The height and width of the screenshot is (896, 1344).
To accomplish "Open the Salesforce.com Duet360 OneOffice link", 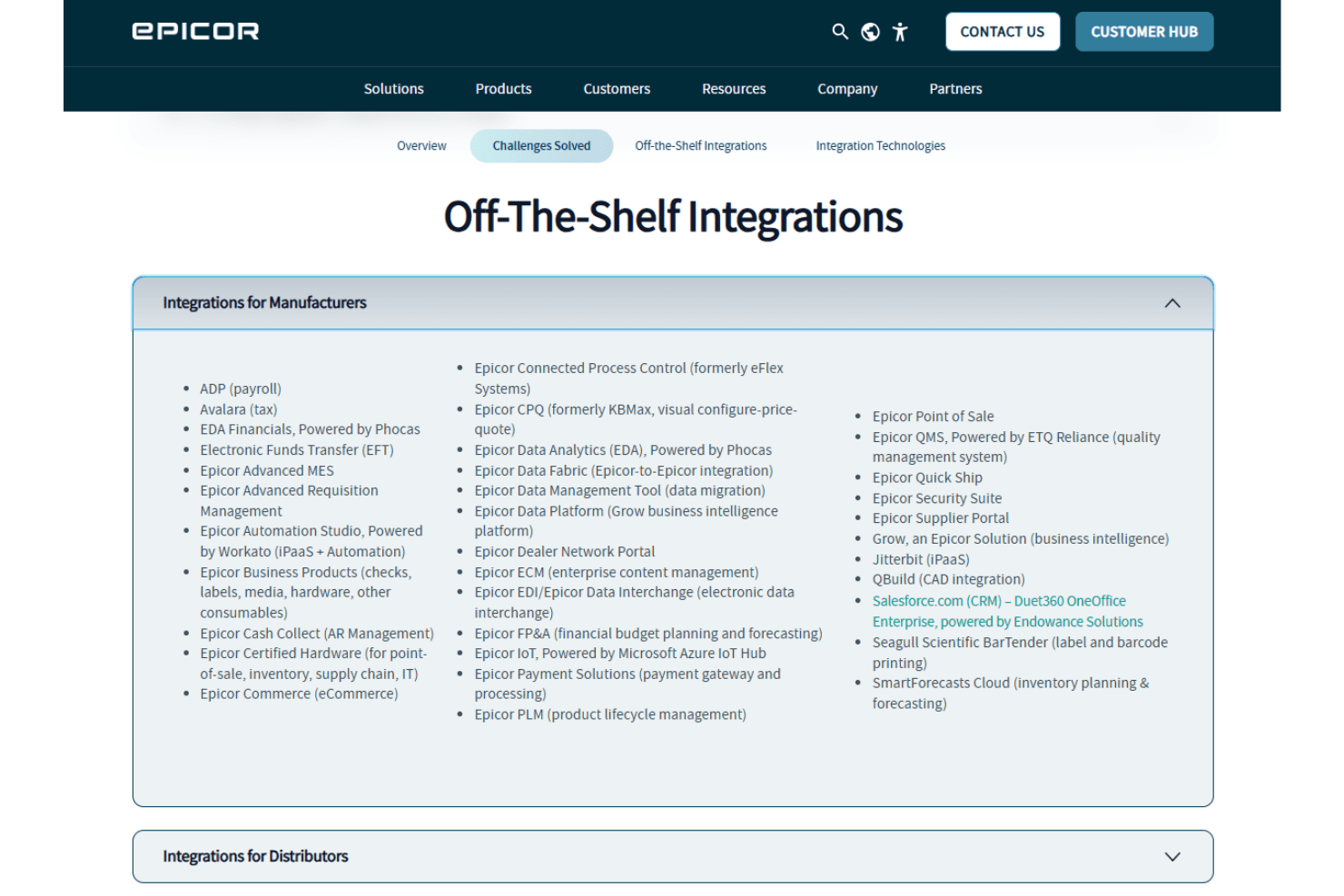I will [1007, 612].
